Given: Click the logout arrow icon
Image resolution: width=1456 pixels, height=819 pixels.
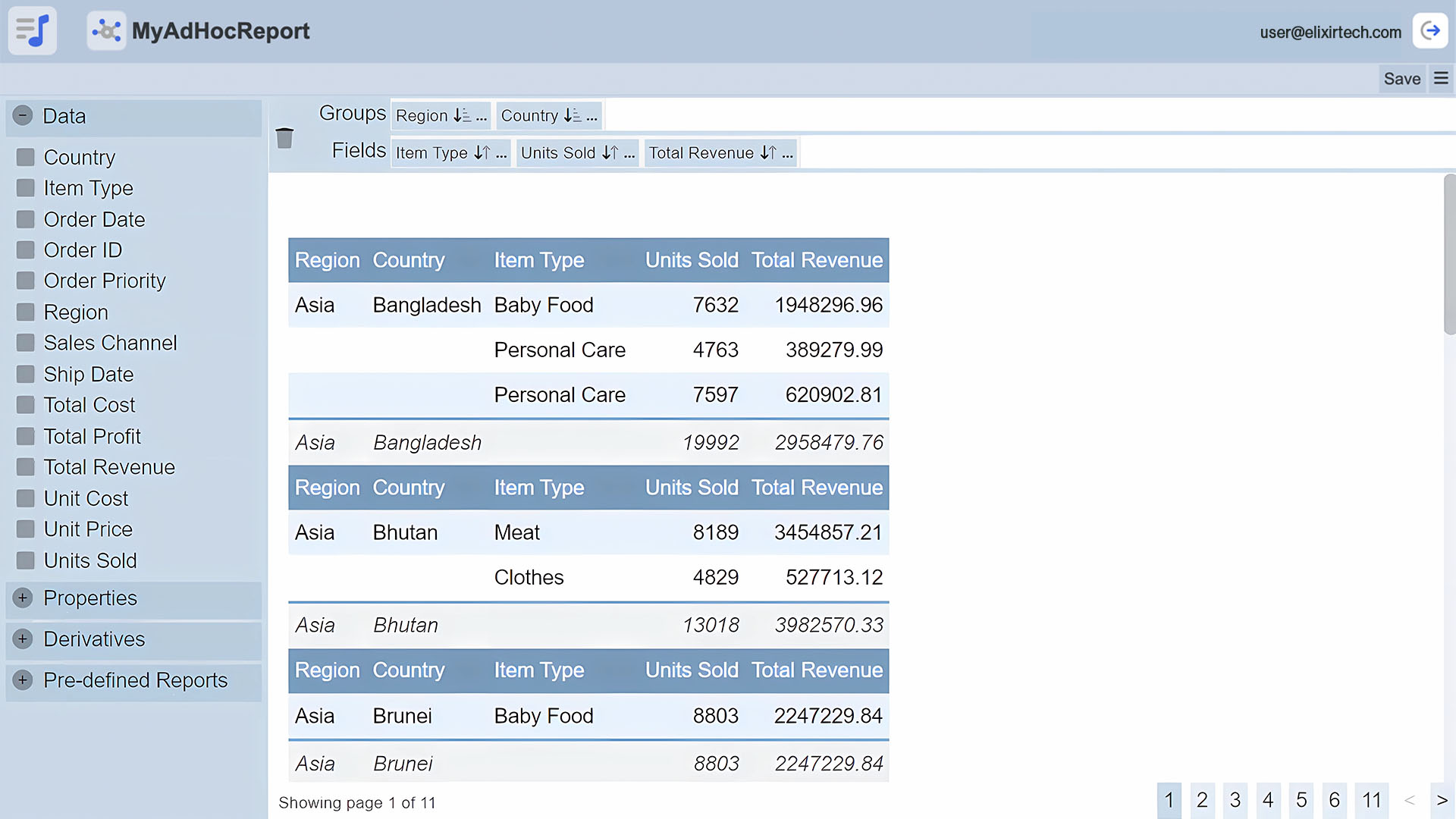Looking at the screenshot, I should [1430, 31].
